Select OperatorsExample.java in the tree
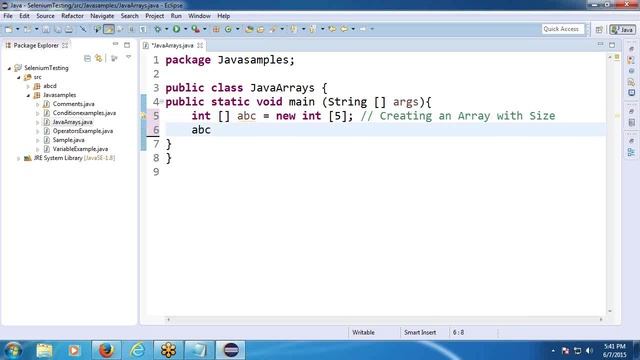The image size is (640, 360). coord(83,131)
